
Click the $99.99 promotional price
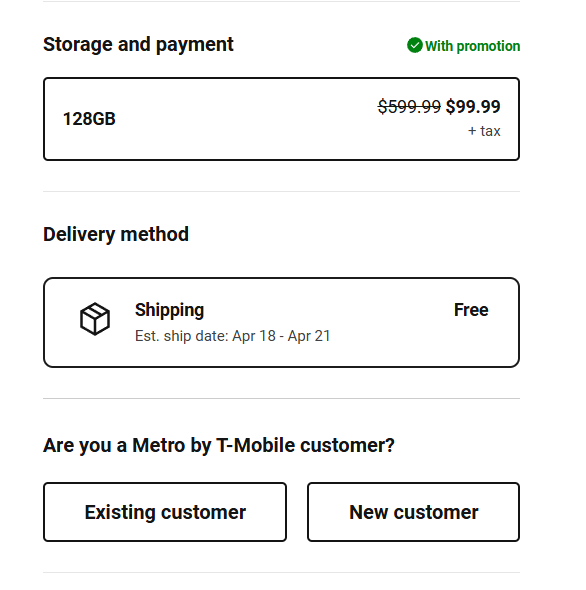point(473,106)
